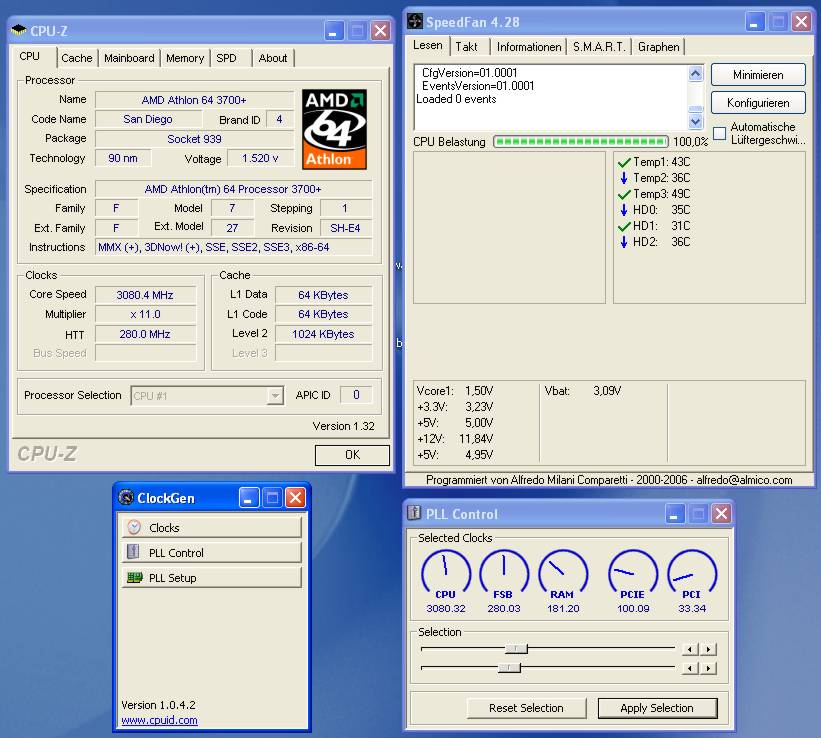
Task: Select the Lesen tab in SpeedFan
Action: click(x=428, y=45)
